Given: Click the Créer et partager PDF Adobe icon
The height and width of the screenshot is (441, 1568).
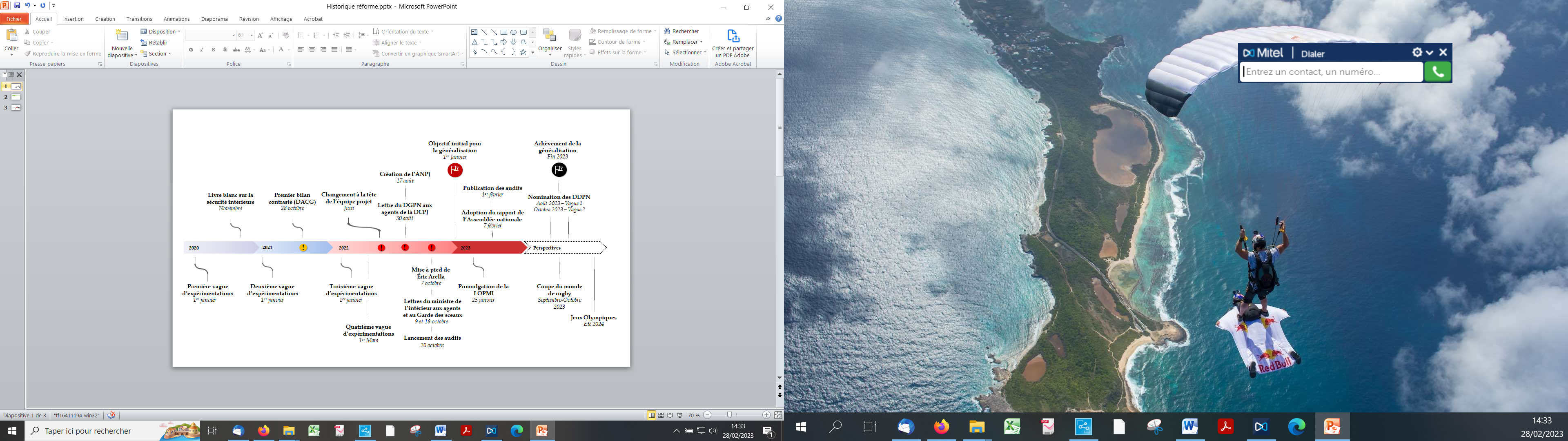Looking at the screenshot, I should tap(733, 37).
